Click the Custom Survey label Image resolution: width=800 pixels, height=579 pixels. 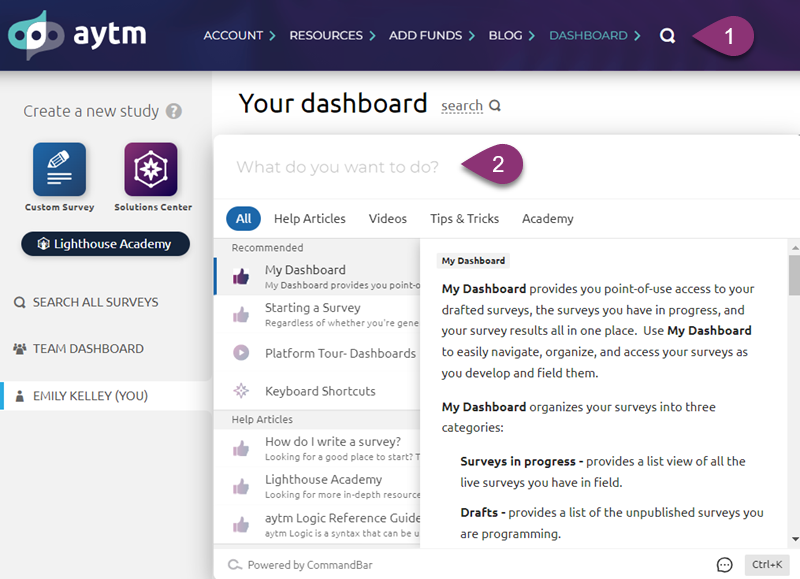60,207
